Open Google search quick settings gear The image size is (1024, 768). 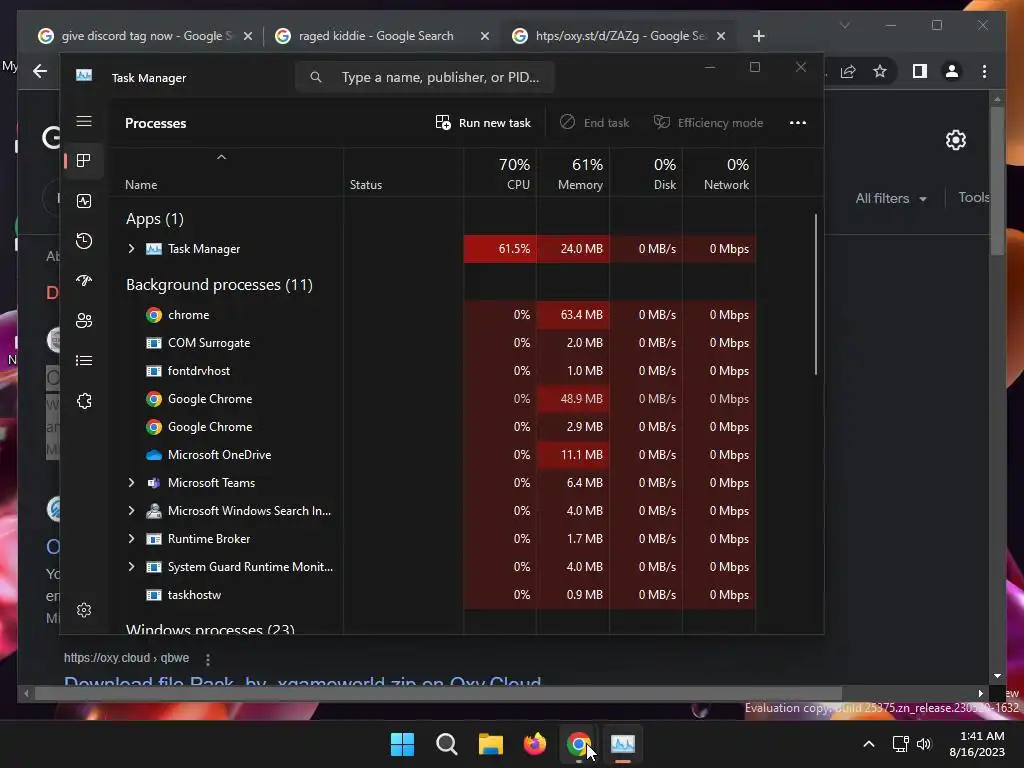(955, 140)
